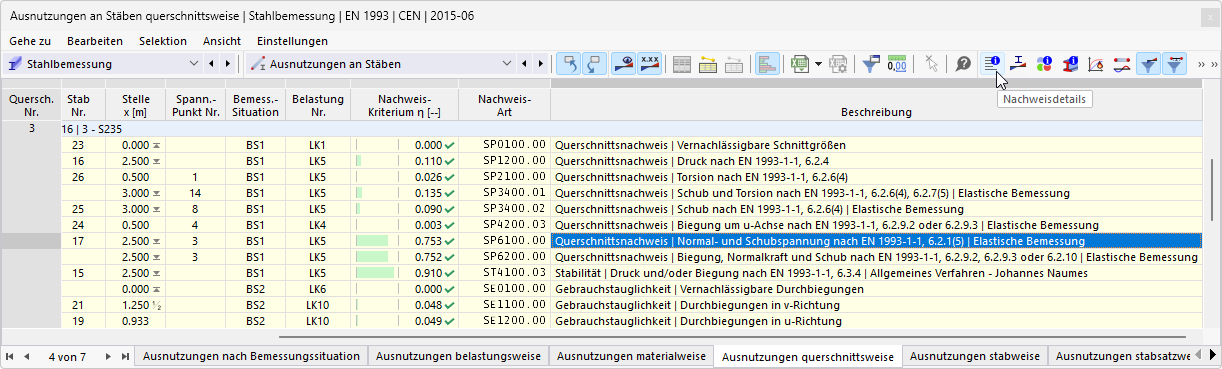Open the Nachweisdetails (design check details) icon
This screenshot has height=369, width=1222.
pyautogui.click(x=992, y=64)
